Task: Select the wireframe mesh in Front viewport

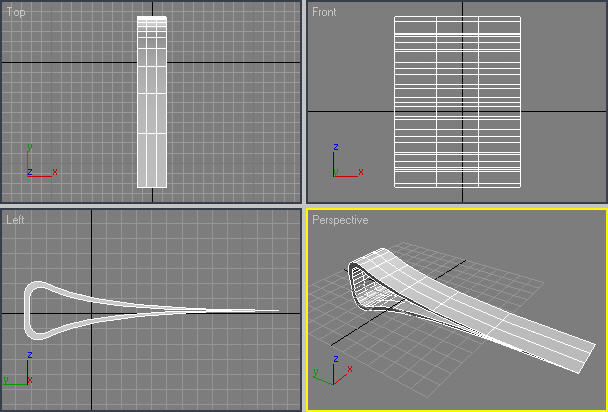Action: pyautogui.click(x=457, y=102)
